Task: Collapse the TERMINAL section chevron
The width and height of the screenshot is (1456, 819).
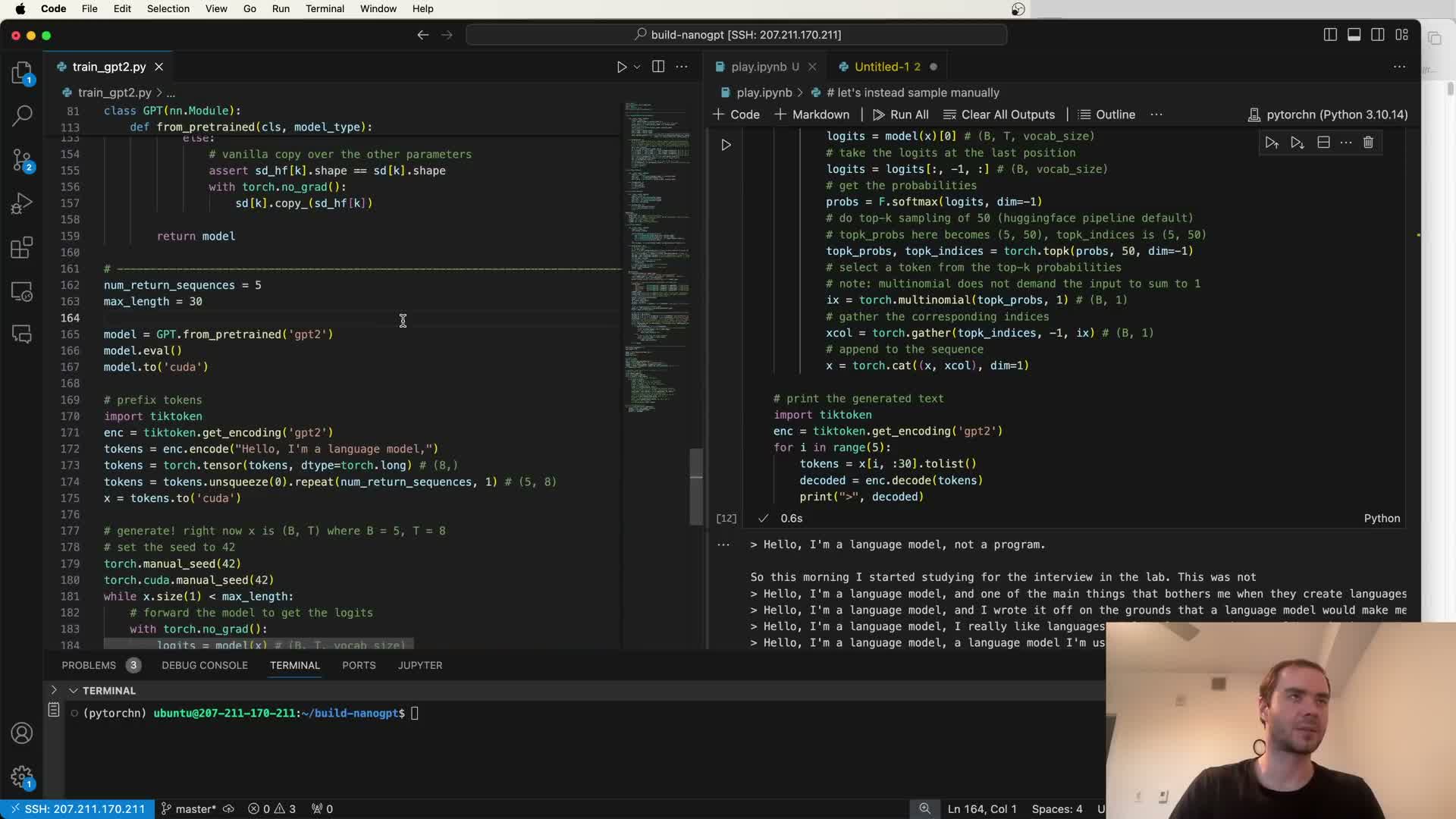Action: tap(74, 691)
